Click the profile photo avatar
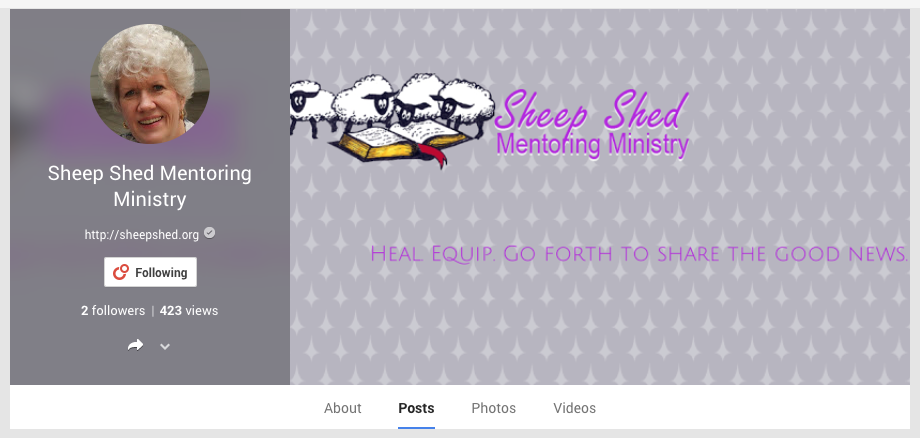The image size is (920, 438). coord(150,84)
